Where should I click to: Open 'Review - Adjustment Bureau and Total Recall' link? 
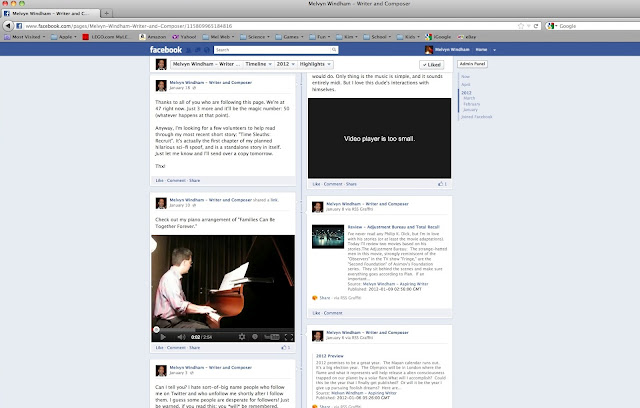[393, 227]
